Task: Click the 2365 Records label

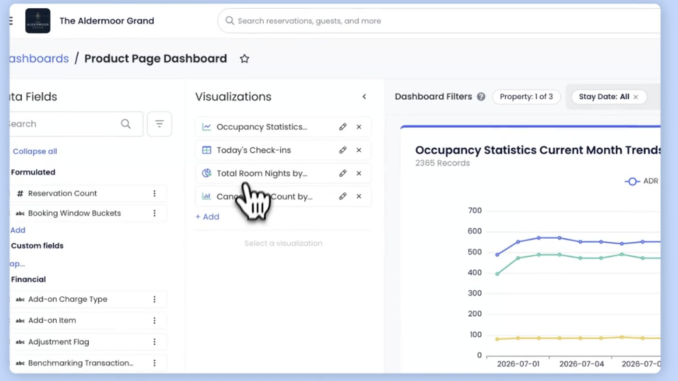Action: [x=442, y=163]
